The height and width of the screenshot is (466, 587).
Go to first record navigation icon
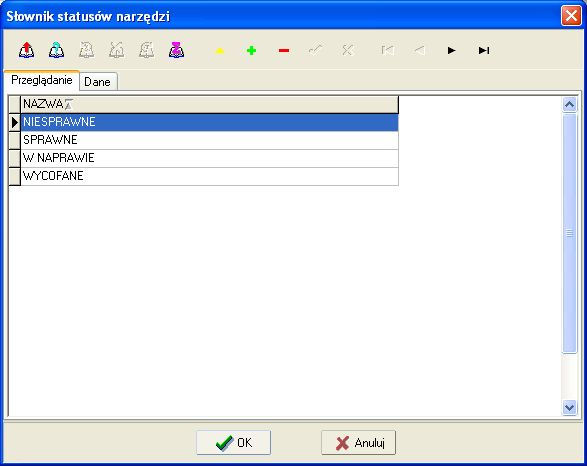pos(388,50)
